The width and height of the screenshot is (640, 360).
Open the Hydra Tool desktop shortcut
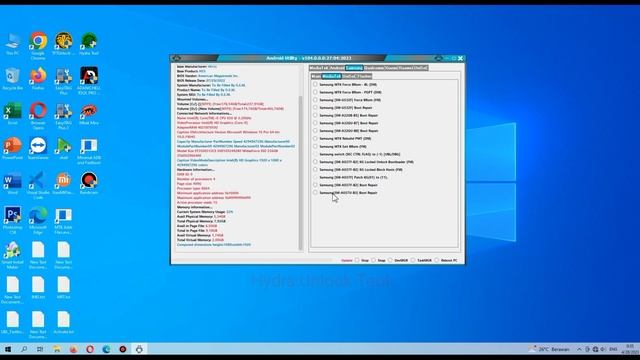pyautogui.click(x=89, y=44)
